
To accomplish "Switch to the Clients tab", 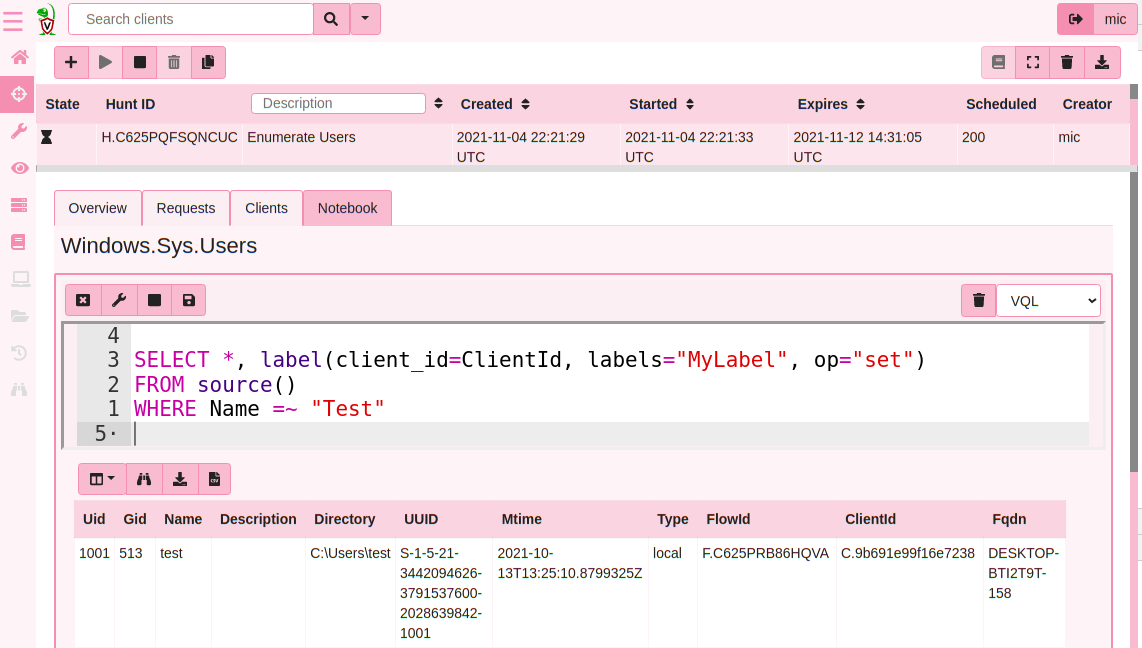I will coord(266,208).
